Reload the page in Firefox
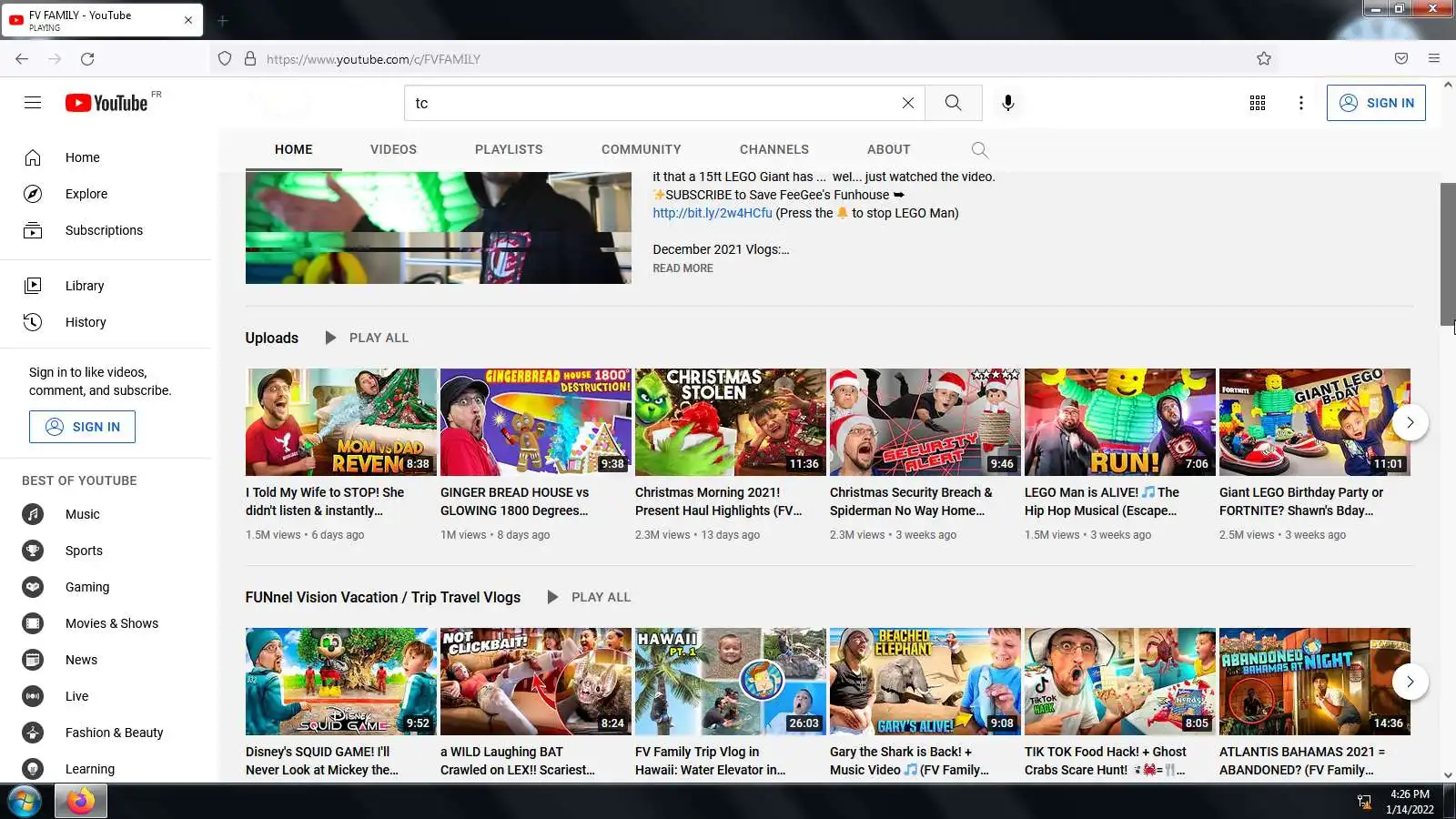Image resolution: width=1456 pixels, height=819 pixels. [x=87, y=59]
